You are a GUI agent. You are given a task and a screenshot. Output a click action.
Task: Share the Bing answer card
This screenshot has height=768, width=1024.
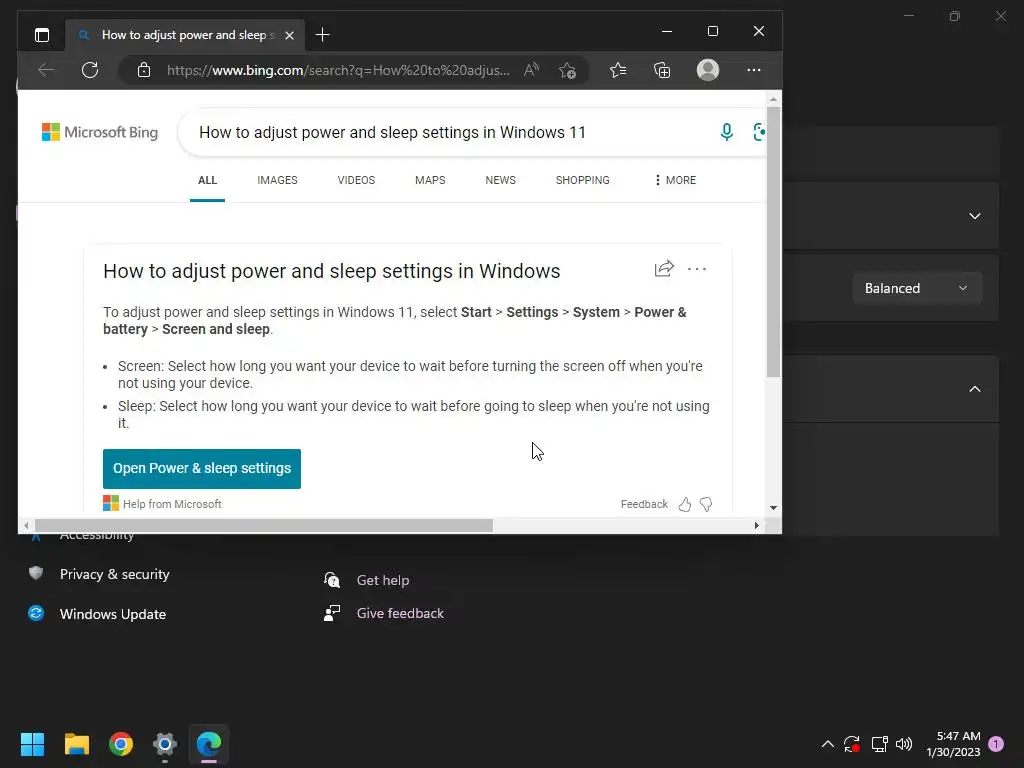tap(664, 268)
